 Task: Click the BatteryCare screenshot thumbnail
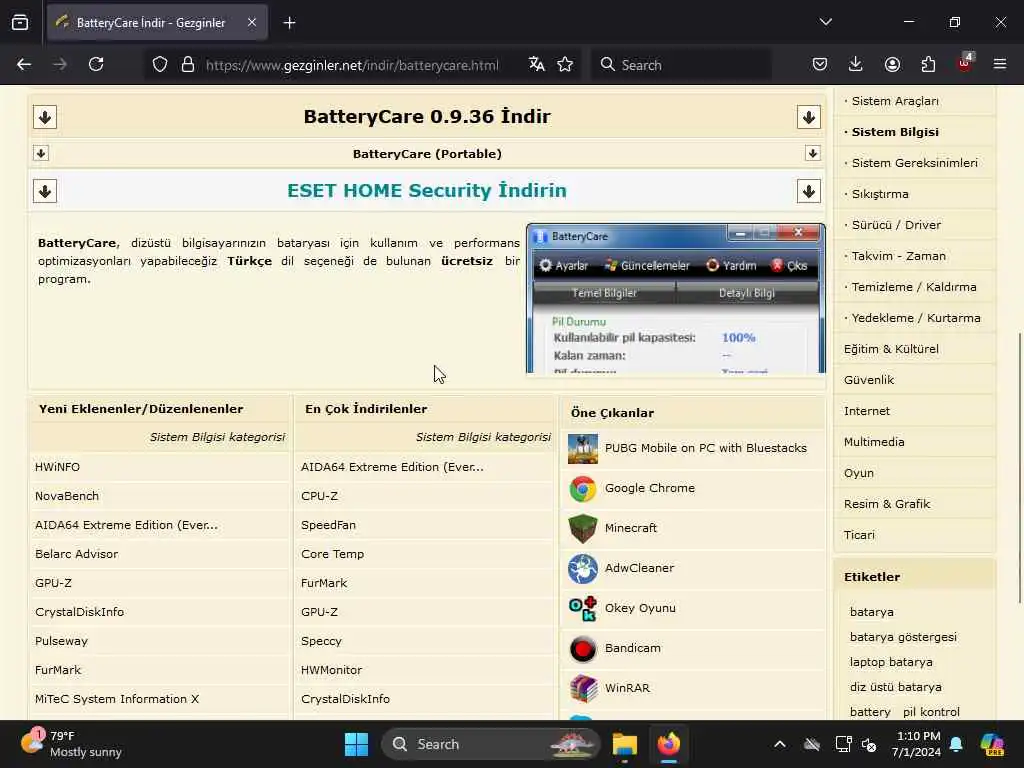click(x=676, y=298)
